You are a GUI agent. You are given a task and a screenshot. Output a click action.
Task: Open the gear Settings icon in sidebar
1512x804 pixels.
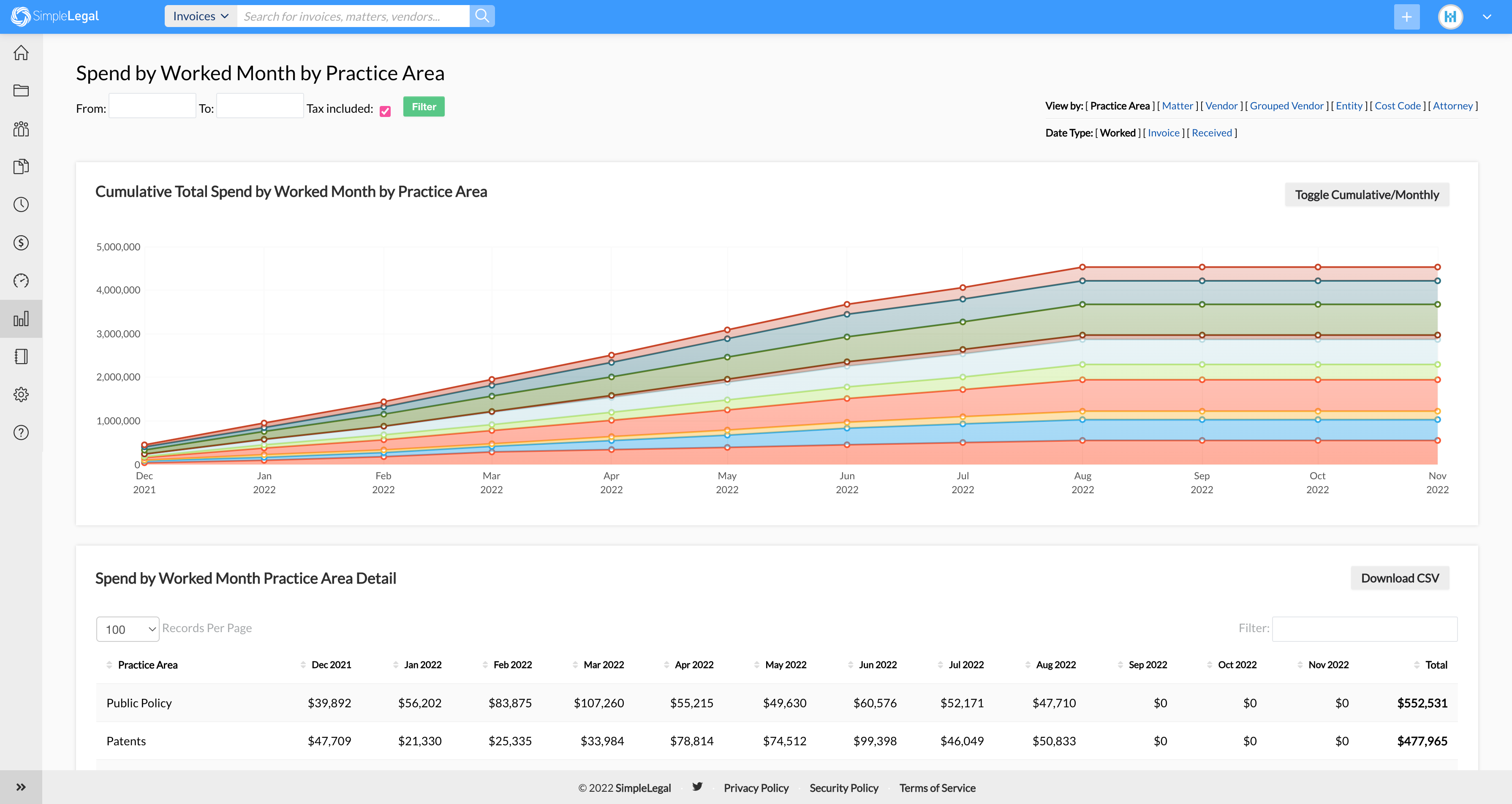point(21,394)
